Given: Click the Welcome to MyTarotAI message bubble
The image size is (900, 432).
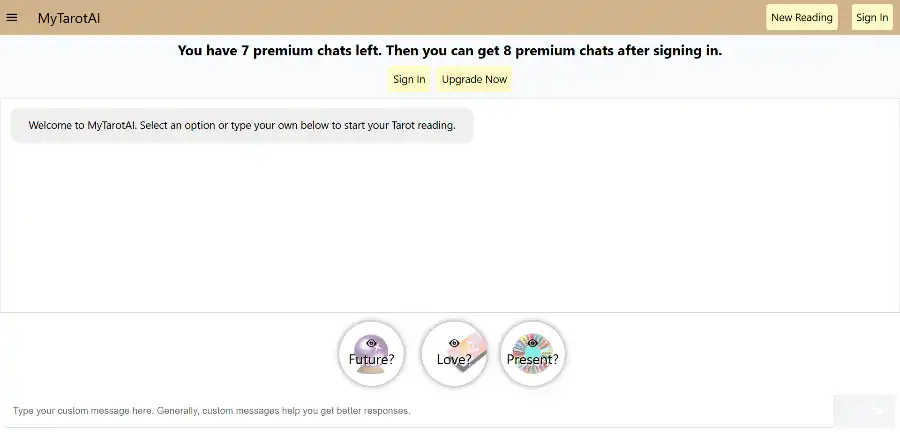Looking at the screenshot, I should coord(242,125).
